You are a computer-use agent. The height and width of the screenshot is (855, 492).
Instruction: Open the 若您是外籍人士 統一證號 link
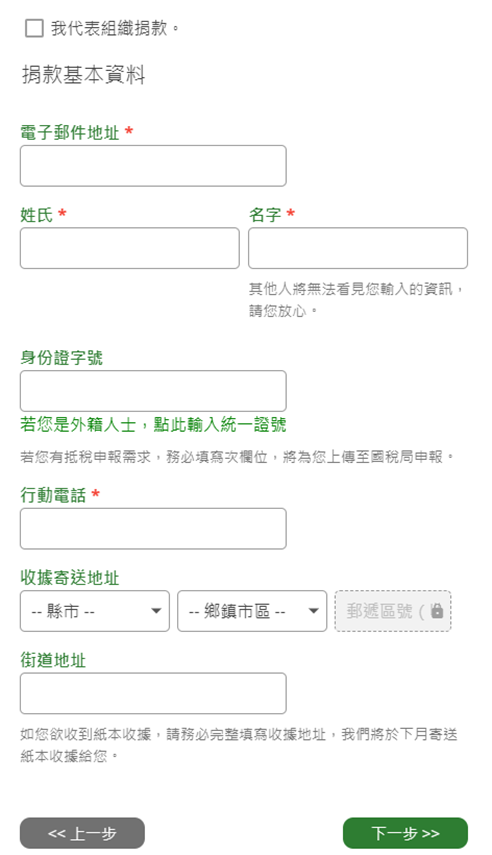(153, 425)
